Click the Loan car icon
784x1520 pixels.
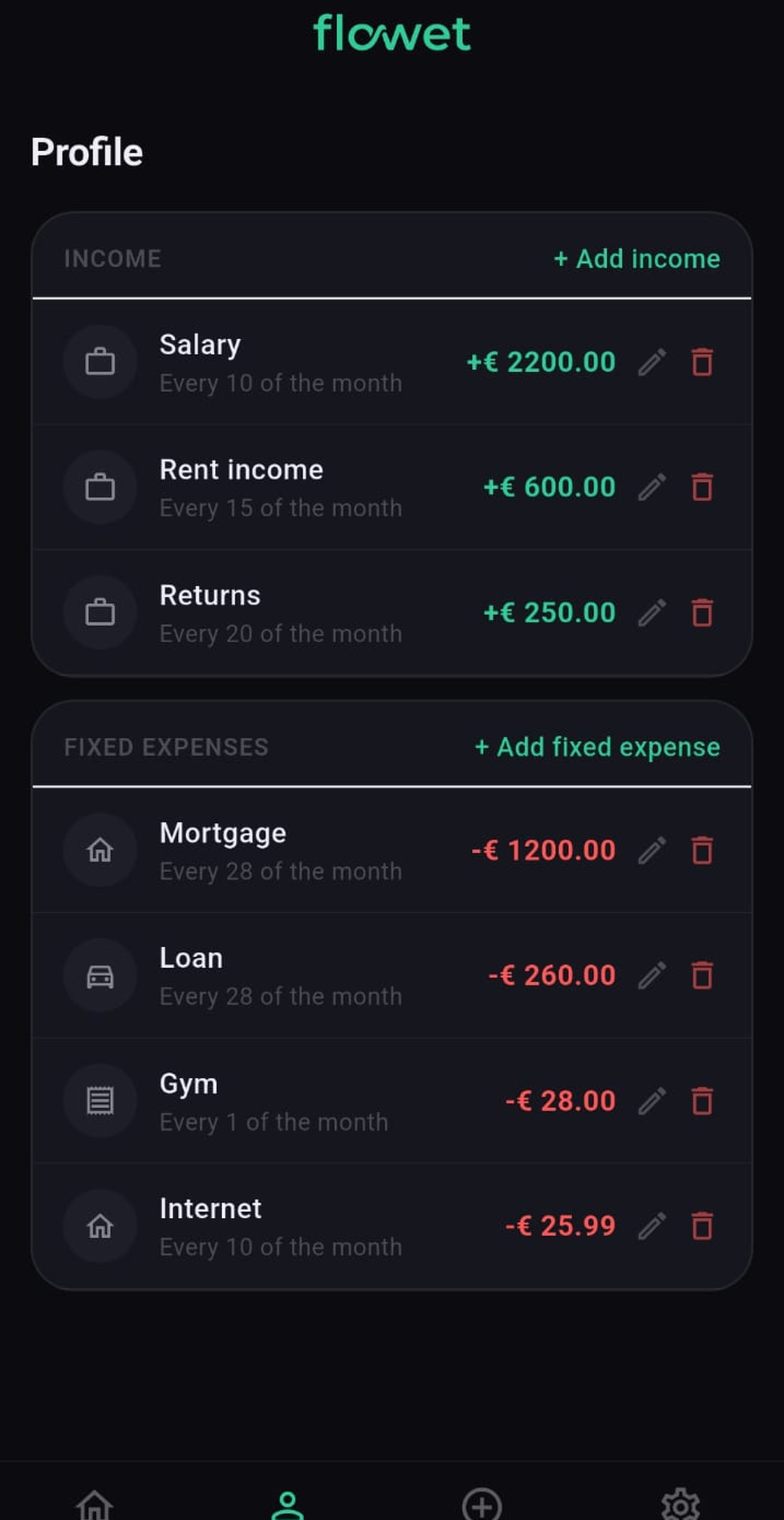100,975
